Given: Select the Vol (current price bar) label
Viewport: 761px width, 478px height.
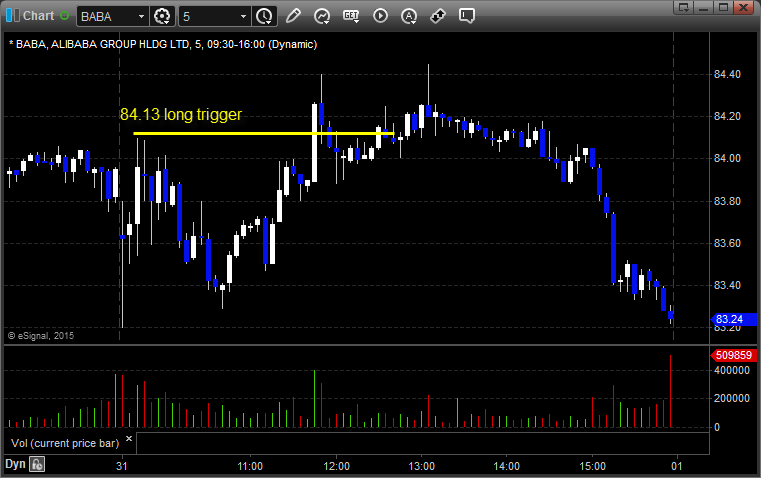Looking at the screenshot, I should click(65, 443).
